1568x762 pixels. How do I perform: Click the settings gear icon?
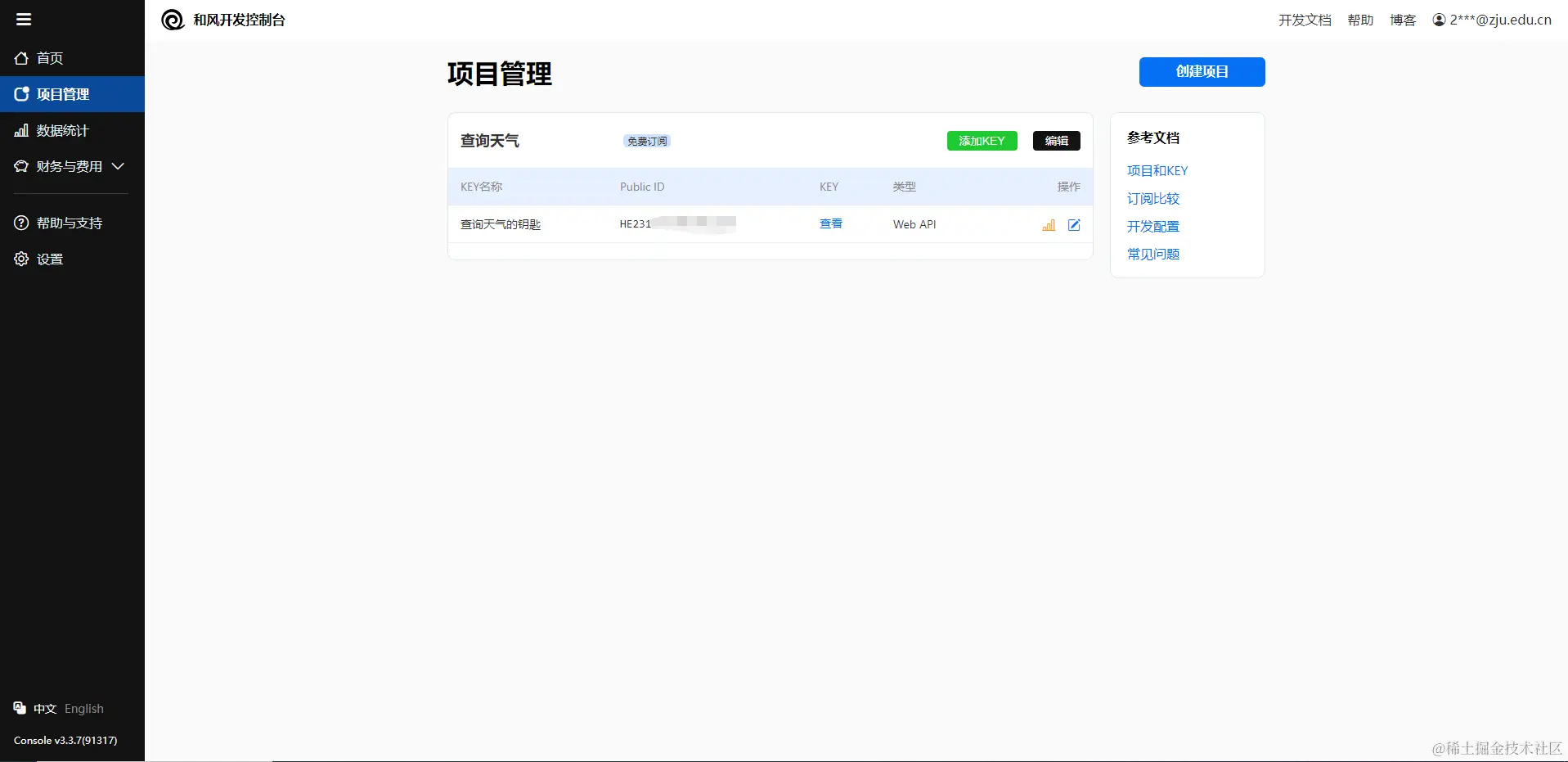pyautogui.click(x=21, y=259)
